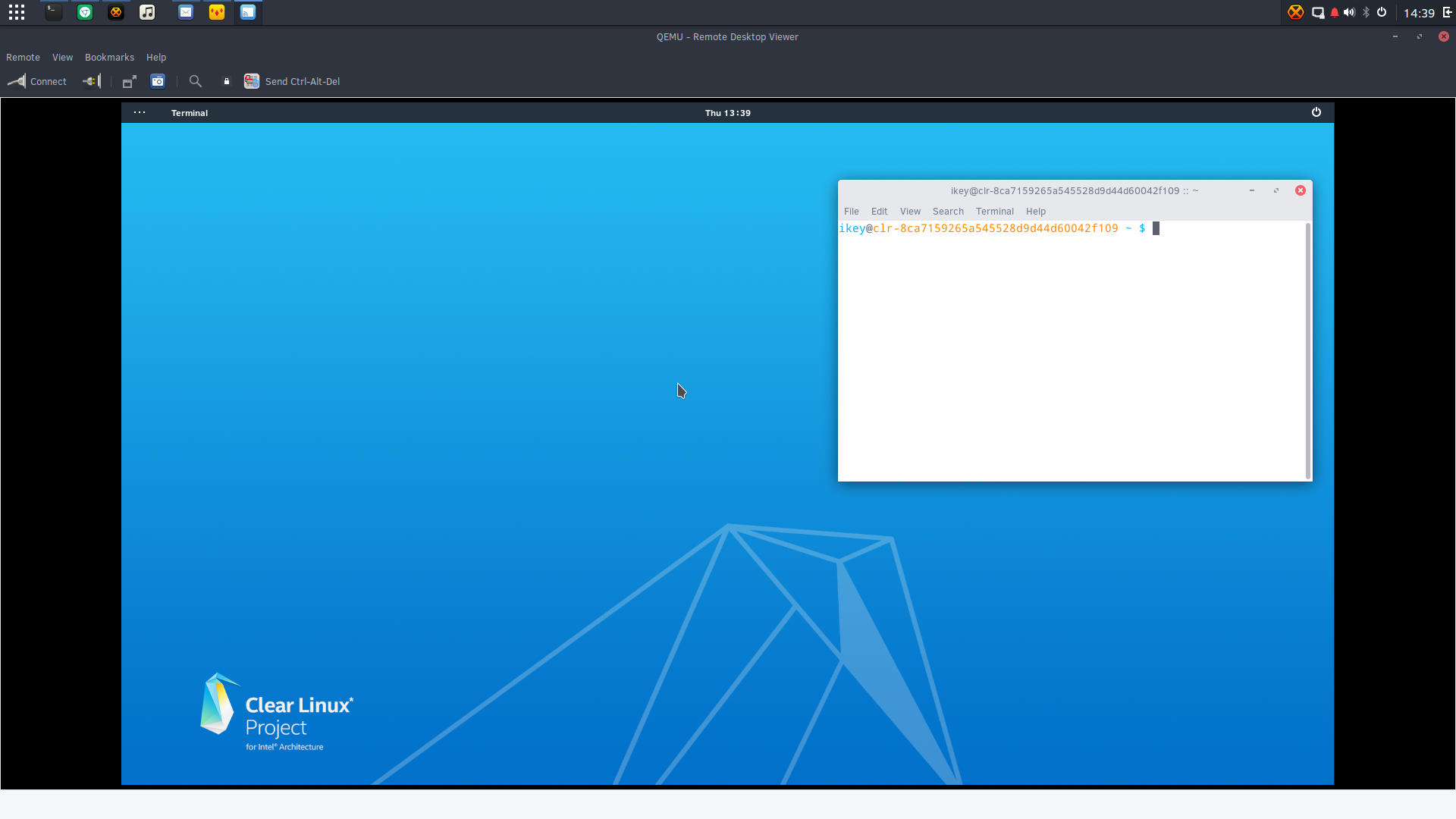Open the green browser icon in taskbar
The height and width of the screenshot is (819, 1456).
85,12
